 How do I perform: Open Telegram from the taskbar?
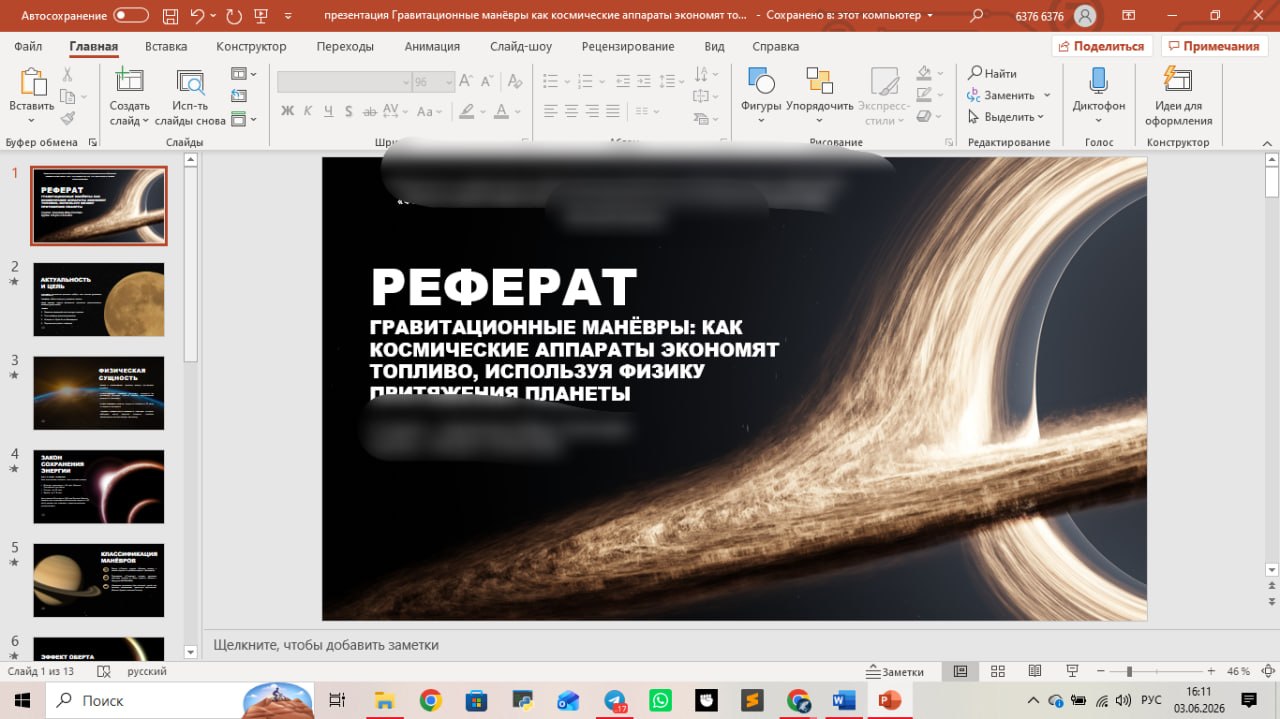point(615,701)
